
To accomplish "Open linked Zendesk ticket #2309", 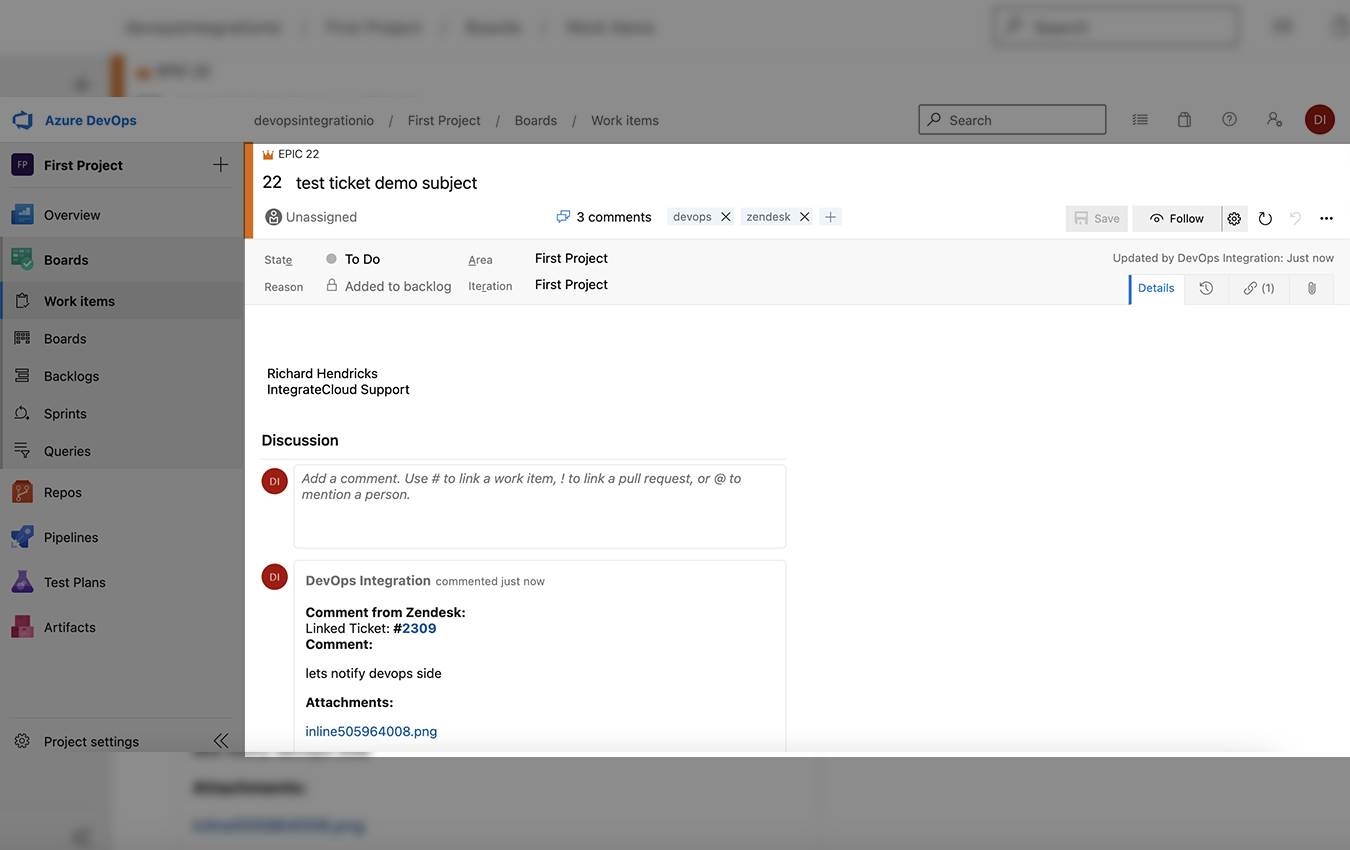I will 415,628.
